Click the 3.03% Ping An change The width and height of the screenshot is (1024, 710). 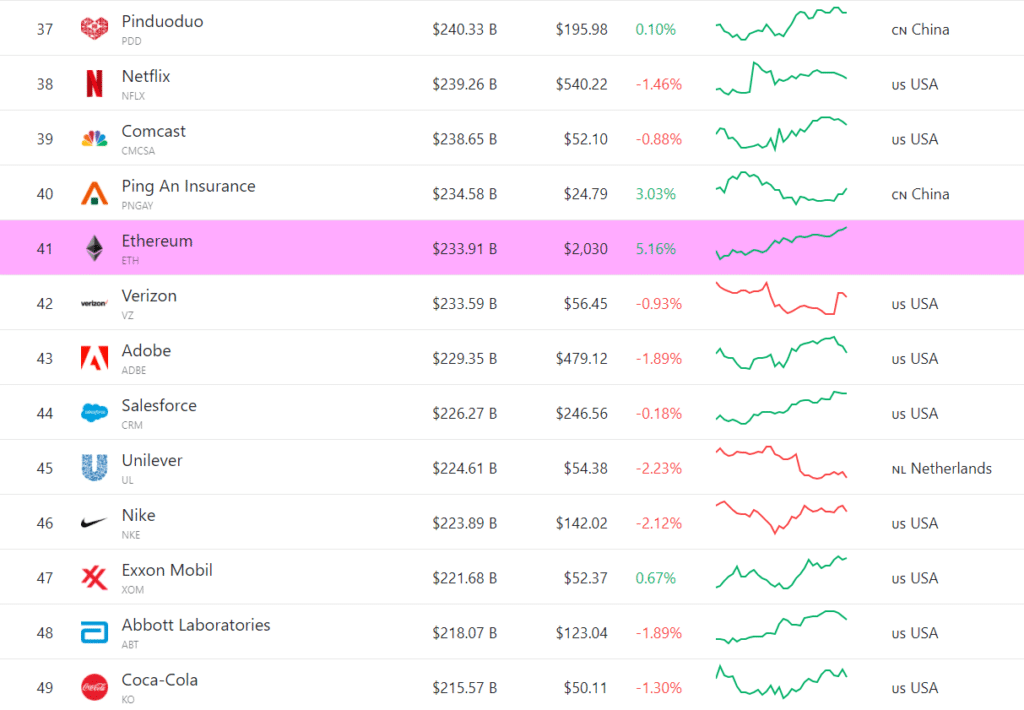656,194
